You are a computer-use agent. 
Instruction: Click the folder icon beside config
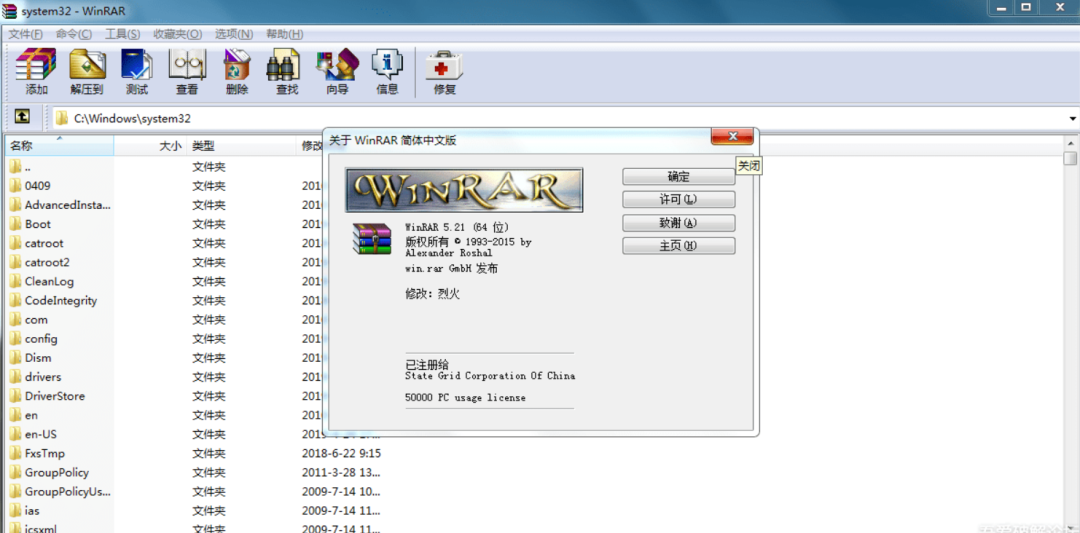[15, 339]
